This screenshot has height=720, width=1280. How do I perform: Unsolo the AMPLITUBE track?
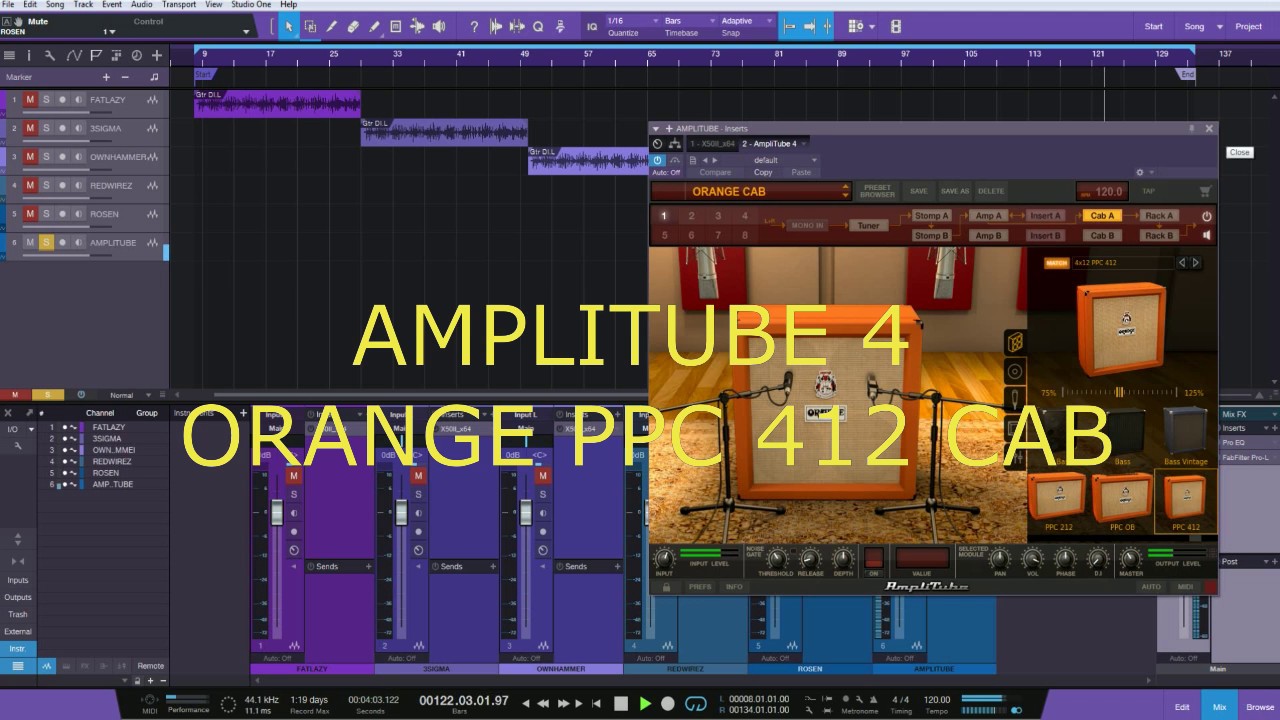click(x=46, y=242)
